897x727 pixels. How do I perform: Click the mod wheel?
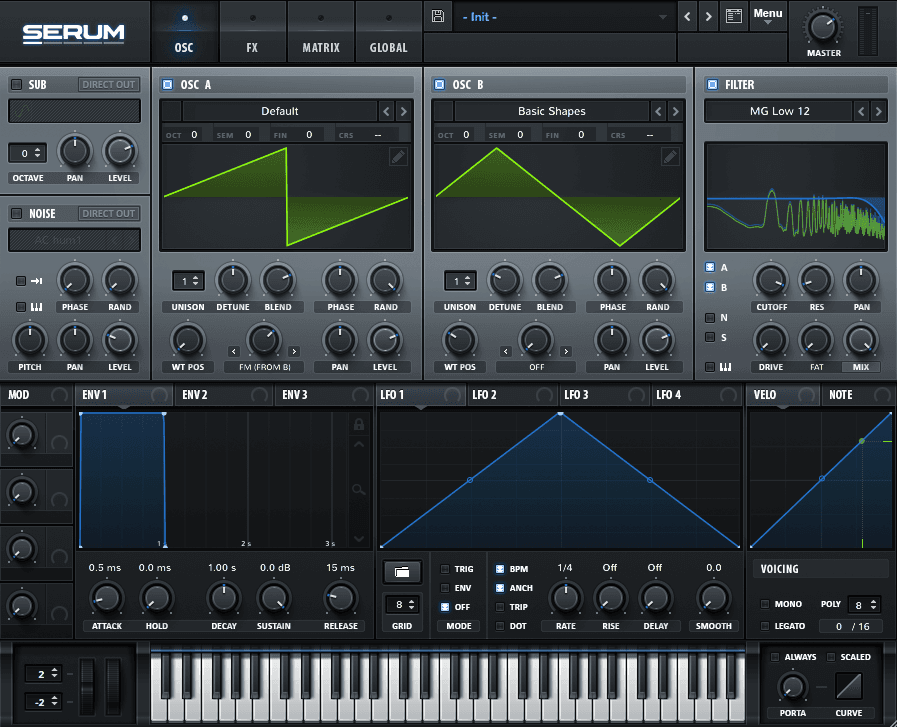pyautogui.click(x=113, y=686)
